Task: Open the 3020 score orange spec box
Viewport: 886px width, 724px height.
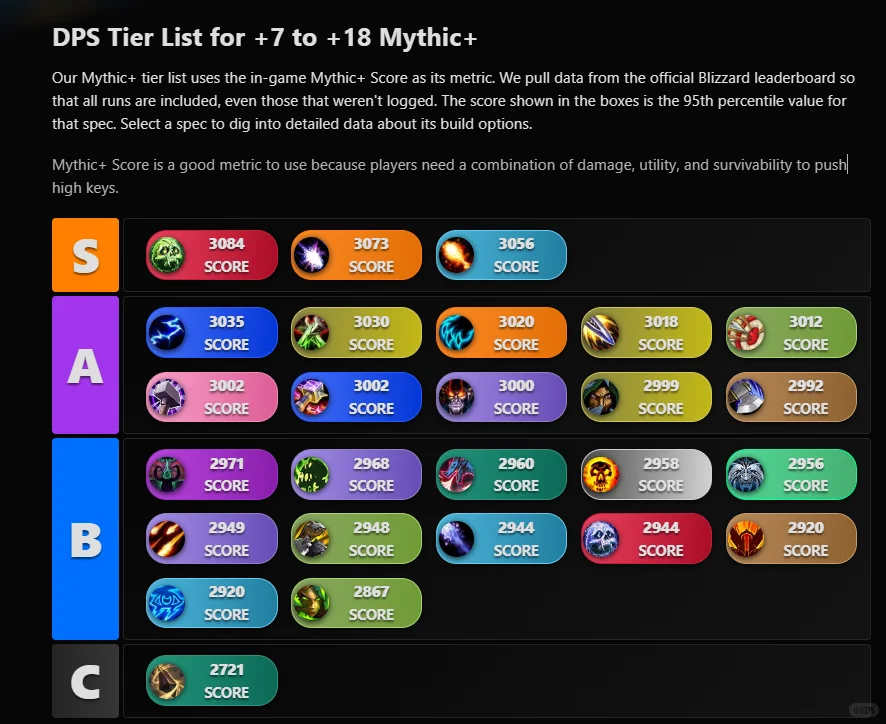Action: click(501, 332)
